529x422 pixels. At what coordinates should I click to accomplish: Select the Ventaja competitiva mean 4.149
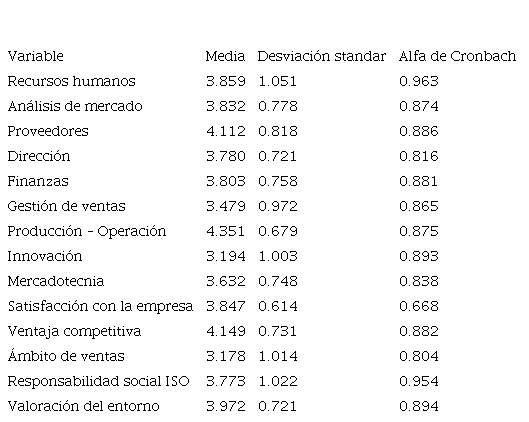pos(226,331)
